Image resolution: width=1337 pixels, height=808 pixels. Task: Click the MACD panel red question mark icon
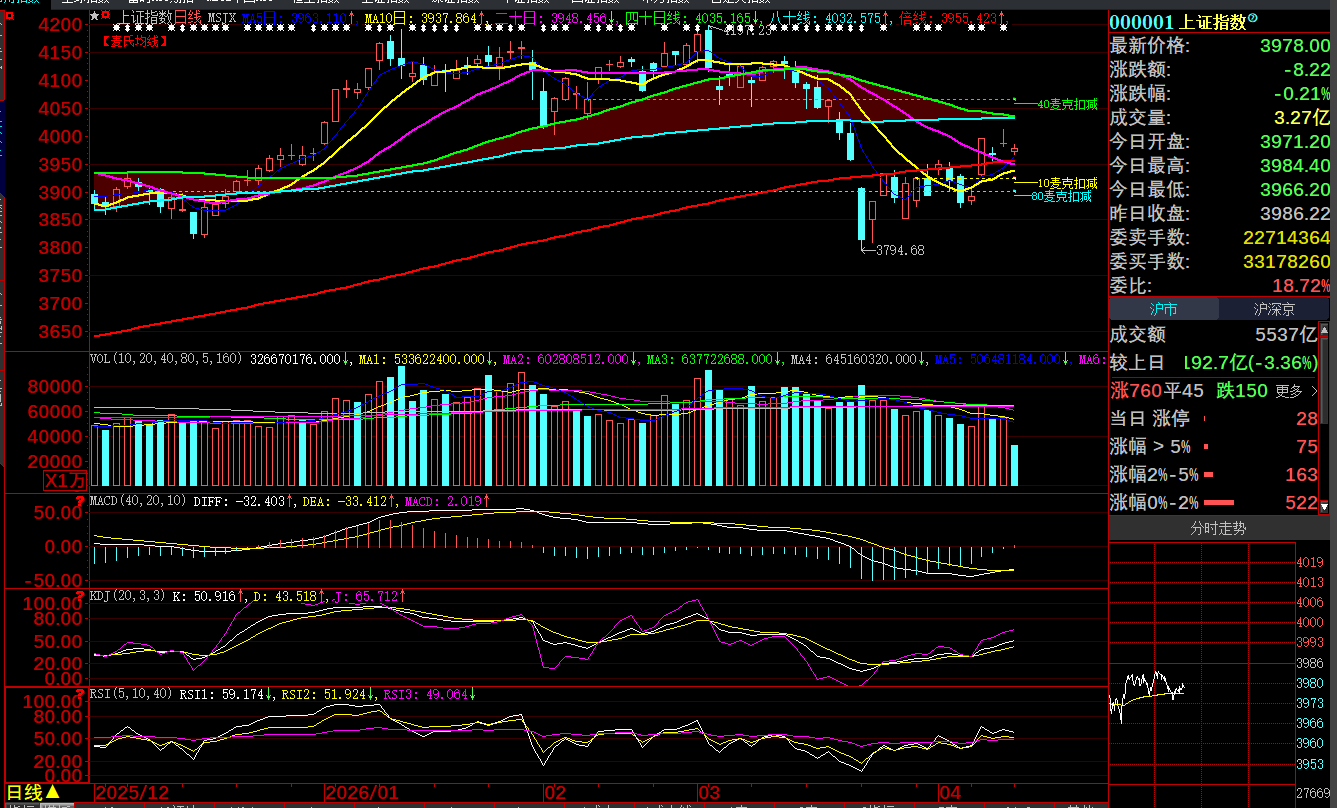pos(82,500)
